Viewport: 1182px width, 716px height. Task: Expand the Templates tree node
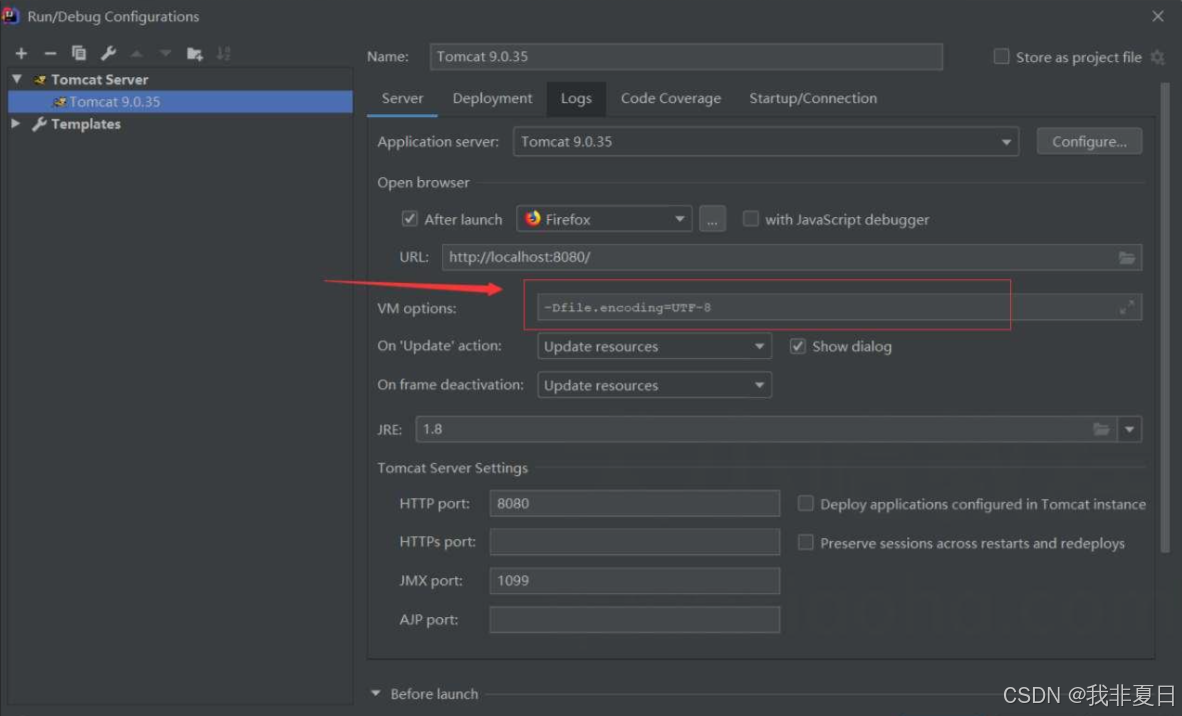[x=15, y=124]
